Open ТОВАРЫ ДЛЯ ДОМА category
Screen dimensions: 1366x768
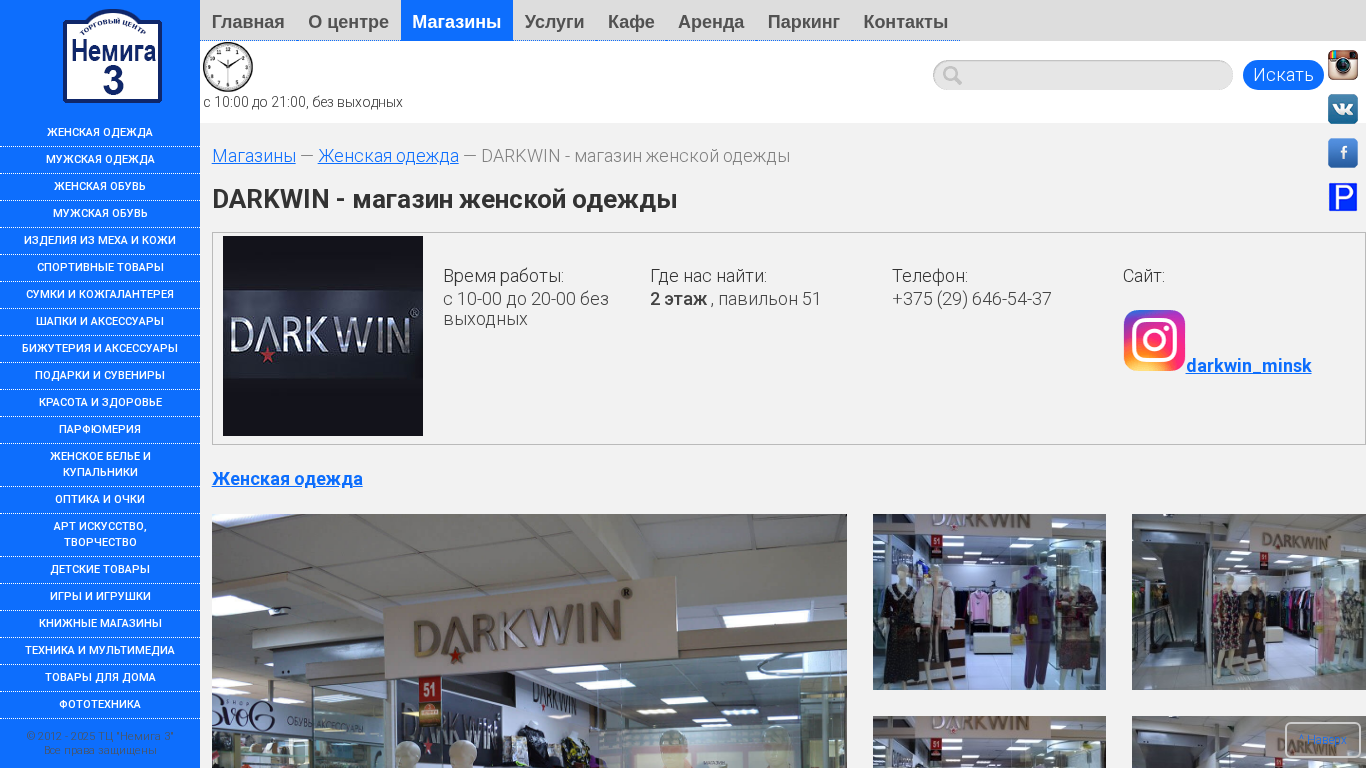(100, 677)
